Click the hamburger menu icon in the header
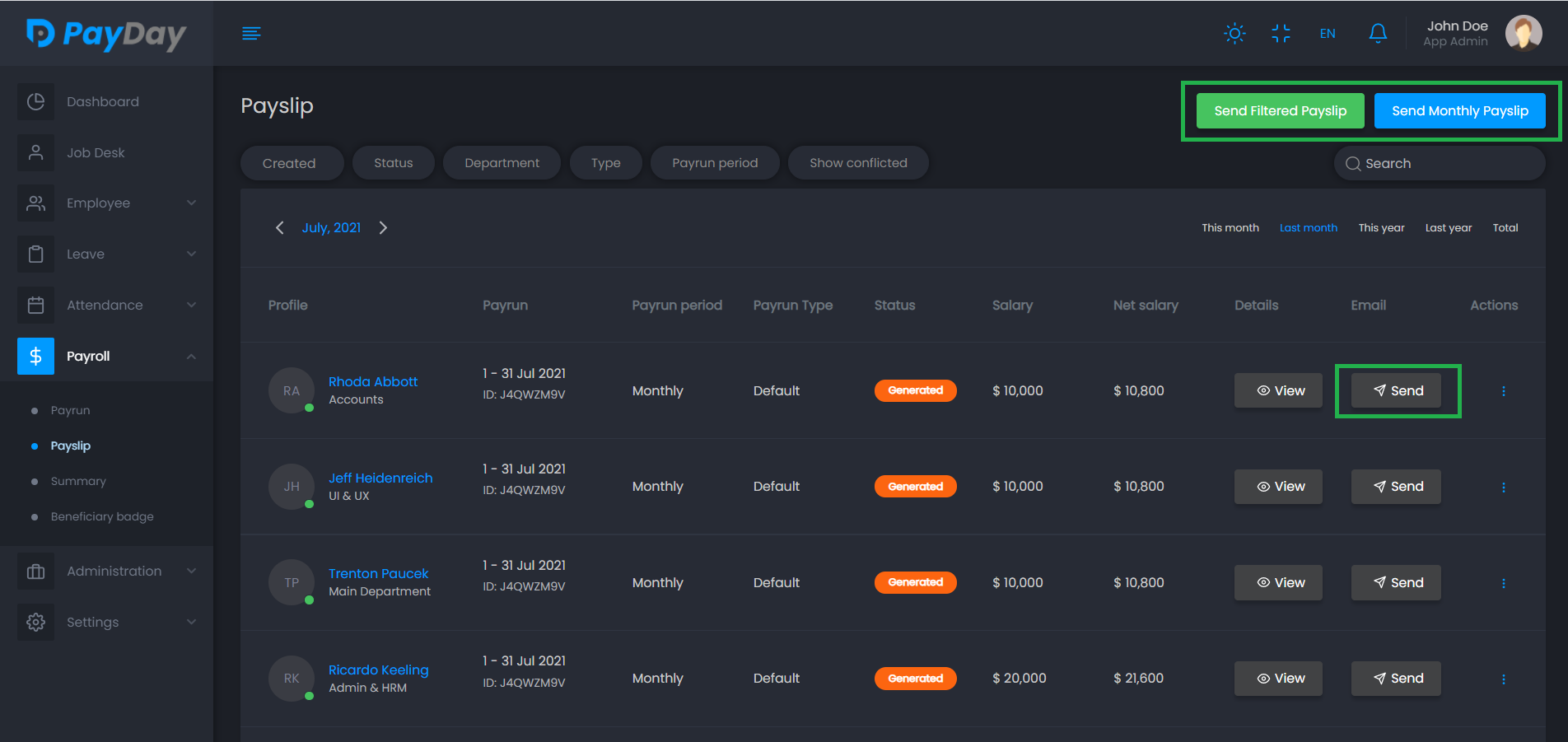This screenshot has width=1568, height=742. [x=251, y=33]
